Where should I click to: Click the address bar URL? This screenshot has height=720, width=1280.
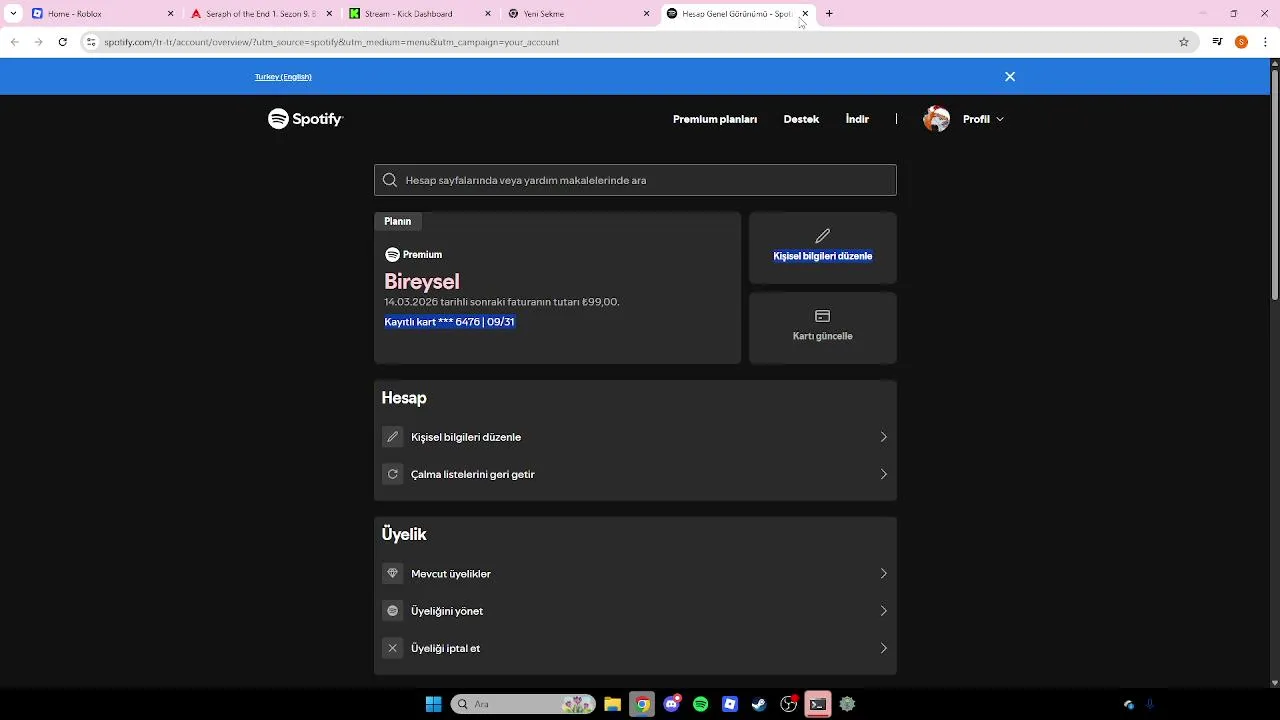(332, 42)
